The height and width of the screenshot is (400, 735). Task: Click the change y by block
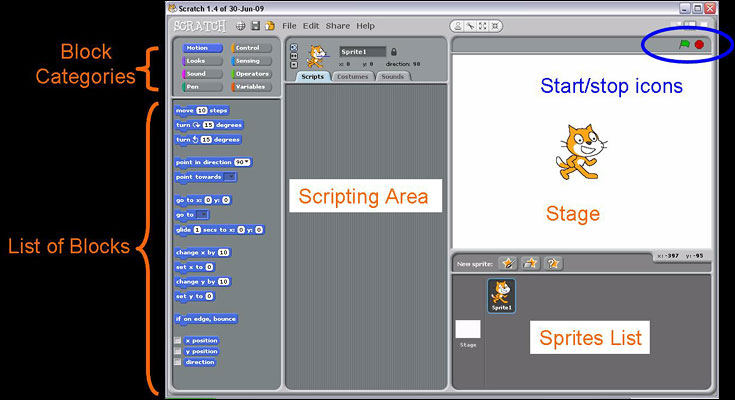(203, 282)
